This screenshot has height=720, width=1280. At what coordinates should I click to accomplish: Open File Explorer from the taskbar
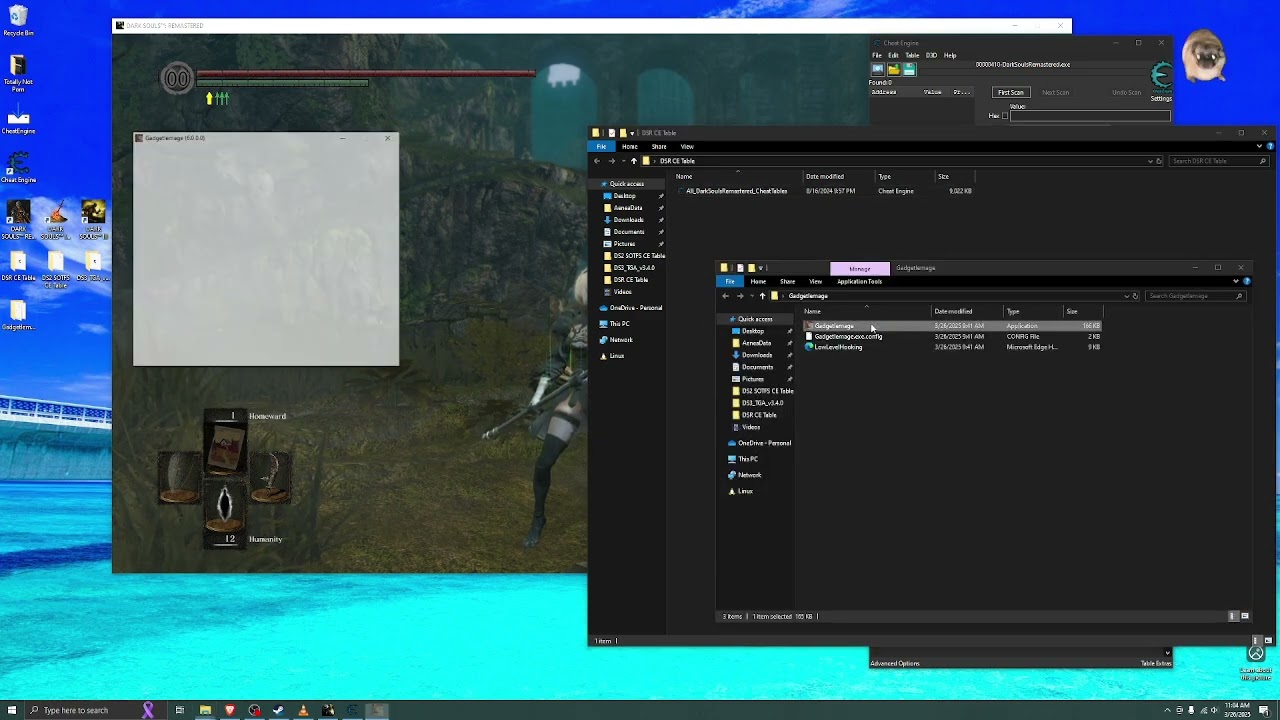[205, 710]
